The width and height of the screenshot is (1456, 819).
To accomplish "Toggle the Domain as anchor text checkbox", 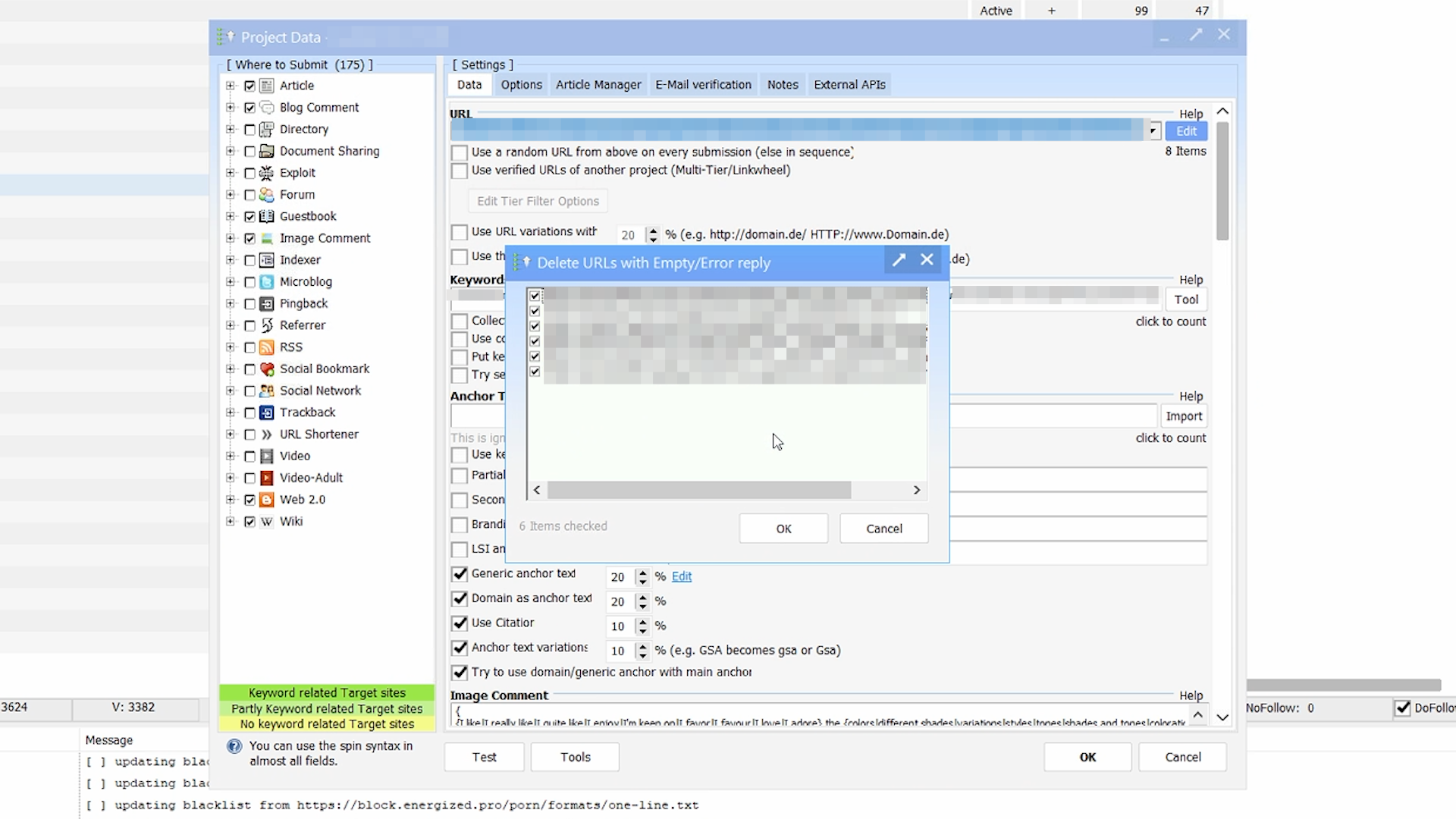I will pos(460,598).
